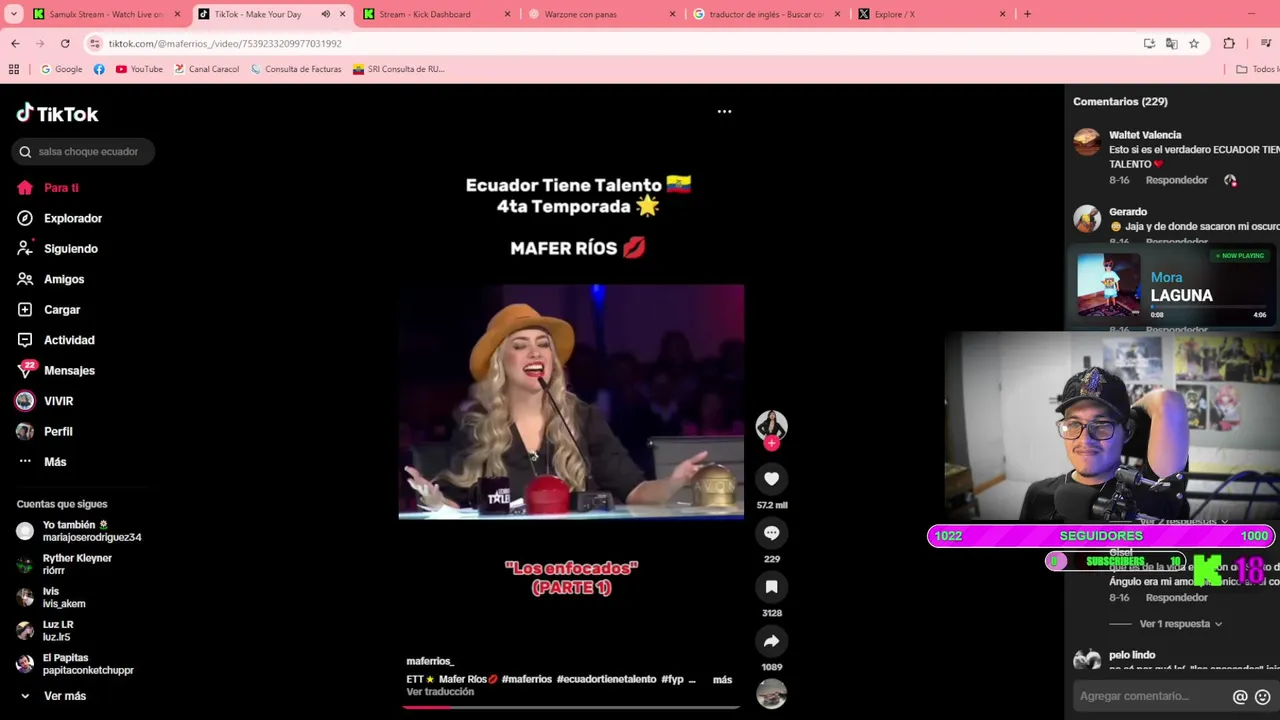Open 'Yo también' account mariajoserodriguez34

tap(80, 531)
